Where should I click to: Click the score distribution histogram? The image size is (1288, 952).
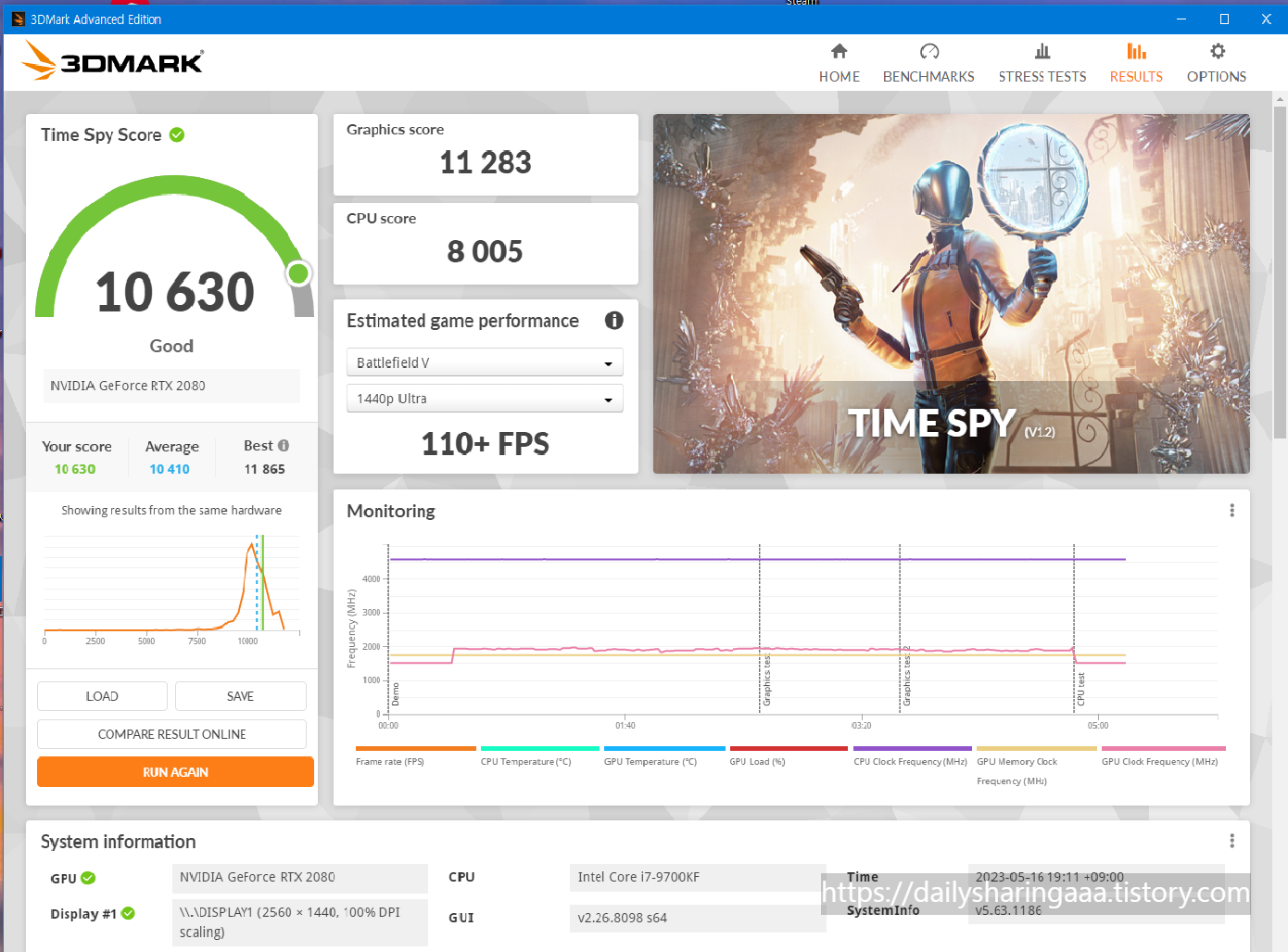[171, 584]
